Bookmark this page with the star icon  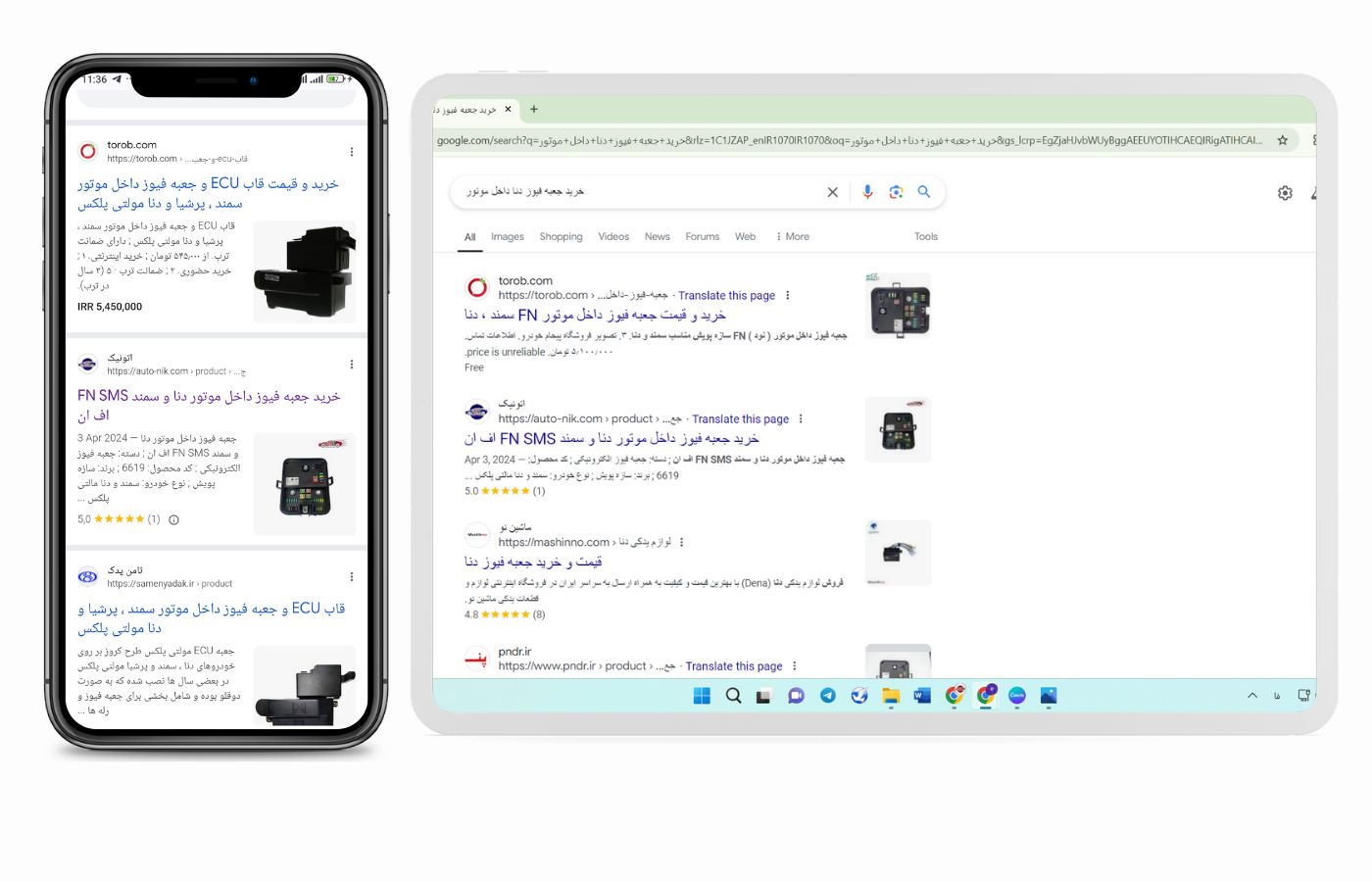1282,140
